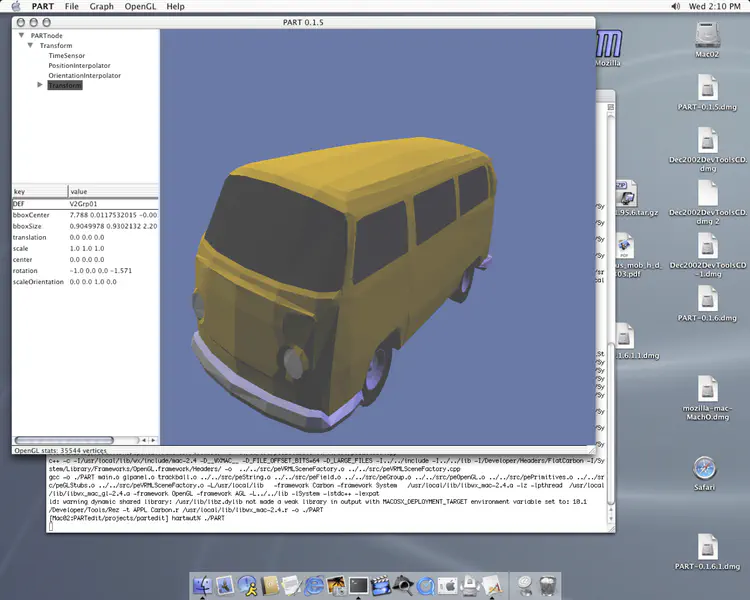This screenshot has width=750, height=600.
Task: Click the scaleOrientation property row
Action: (85, 282)
